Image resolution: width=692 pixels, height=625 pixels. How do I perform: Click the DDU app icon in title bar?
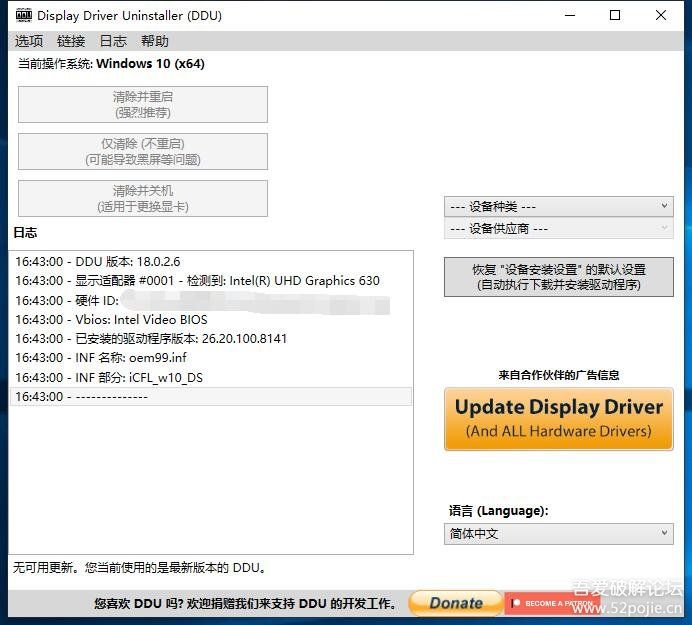(24, 15)
